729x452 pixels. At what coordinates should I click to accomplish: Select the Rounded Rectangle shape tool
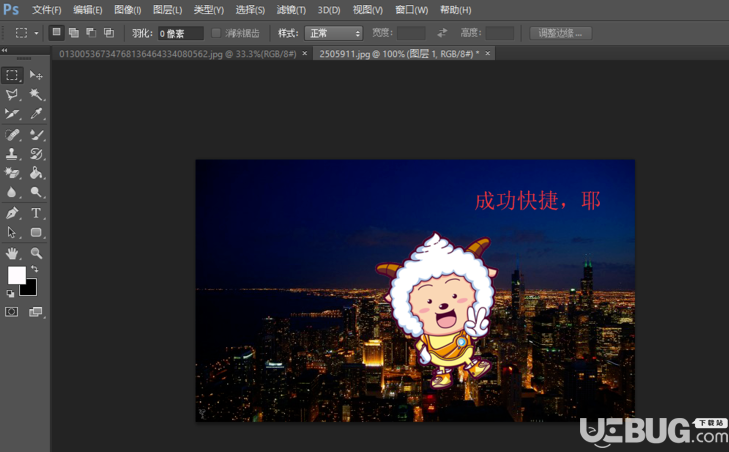click(x=36, y=232)
